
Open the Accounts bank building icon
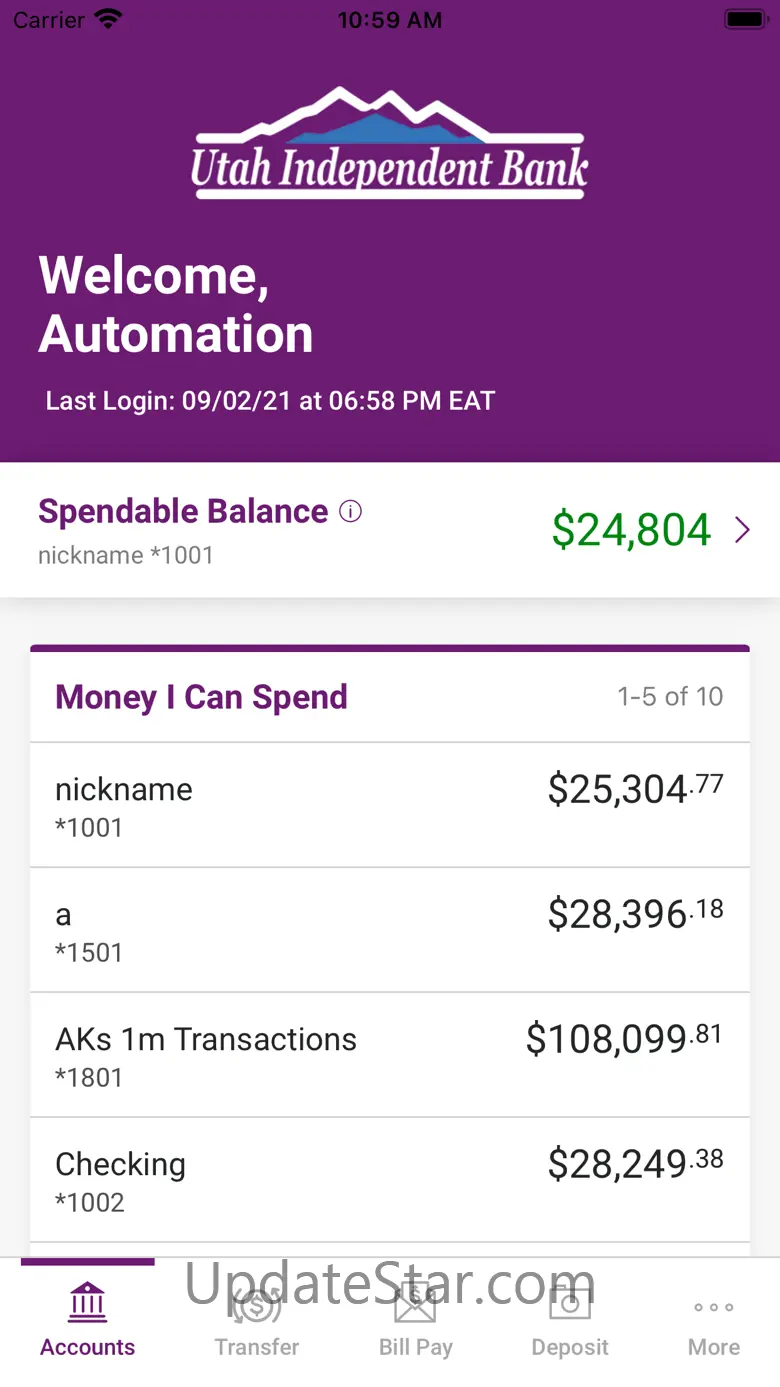[x=88, y=1302]
